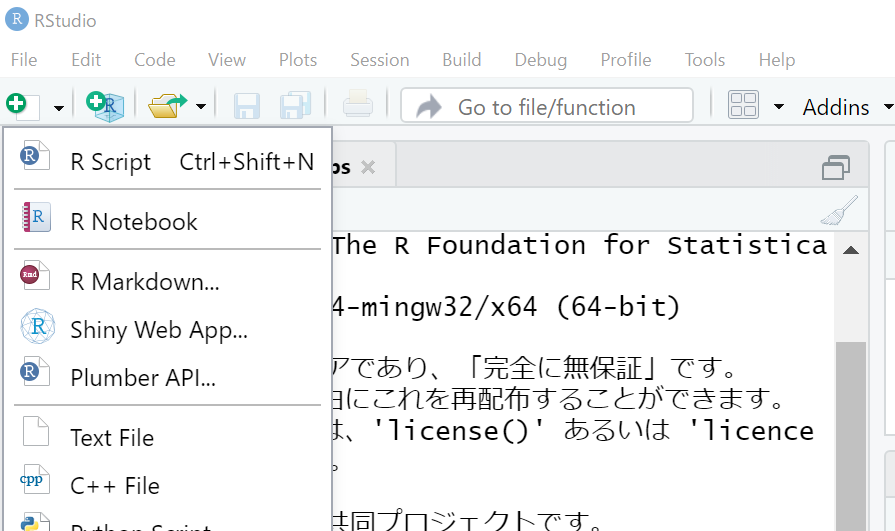Click the Print icon
The height and width of the screenshot is (531, 895).
click(x=358, y=104)
